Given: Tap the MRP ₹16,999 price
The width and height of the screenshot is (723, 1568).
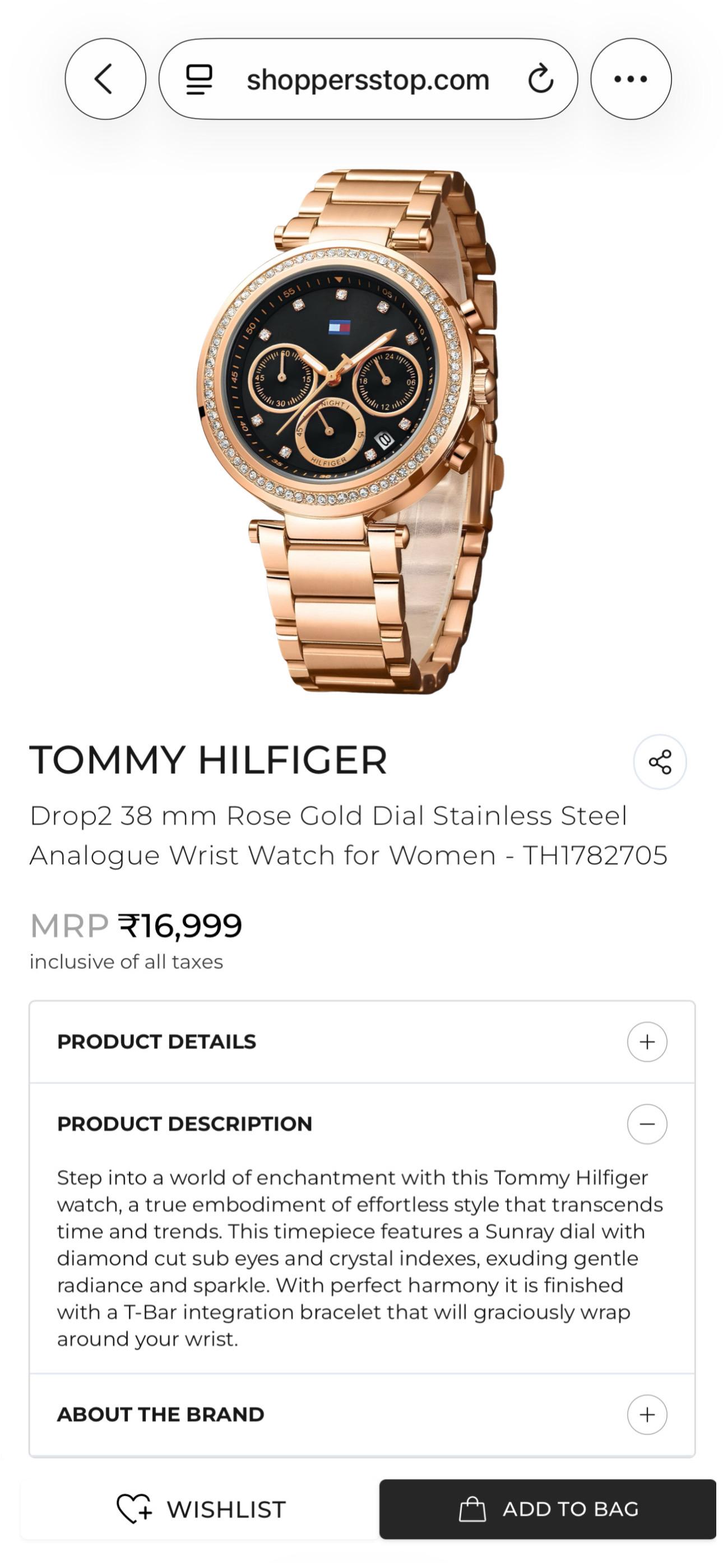Looking at the screenshot, I should click(x=136, y=926).
